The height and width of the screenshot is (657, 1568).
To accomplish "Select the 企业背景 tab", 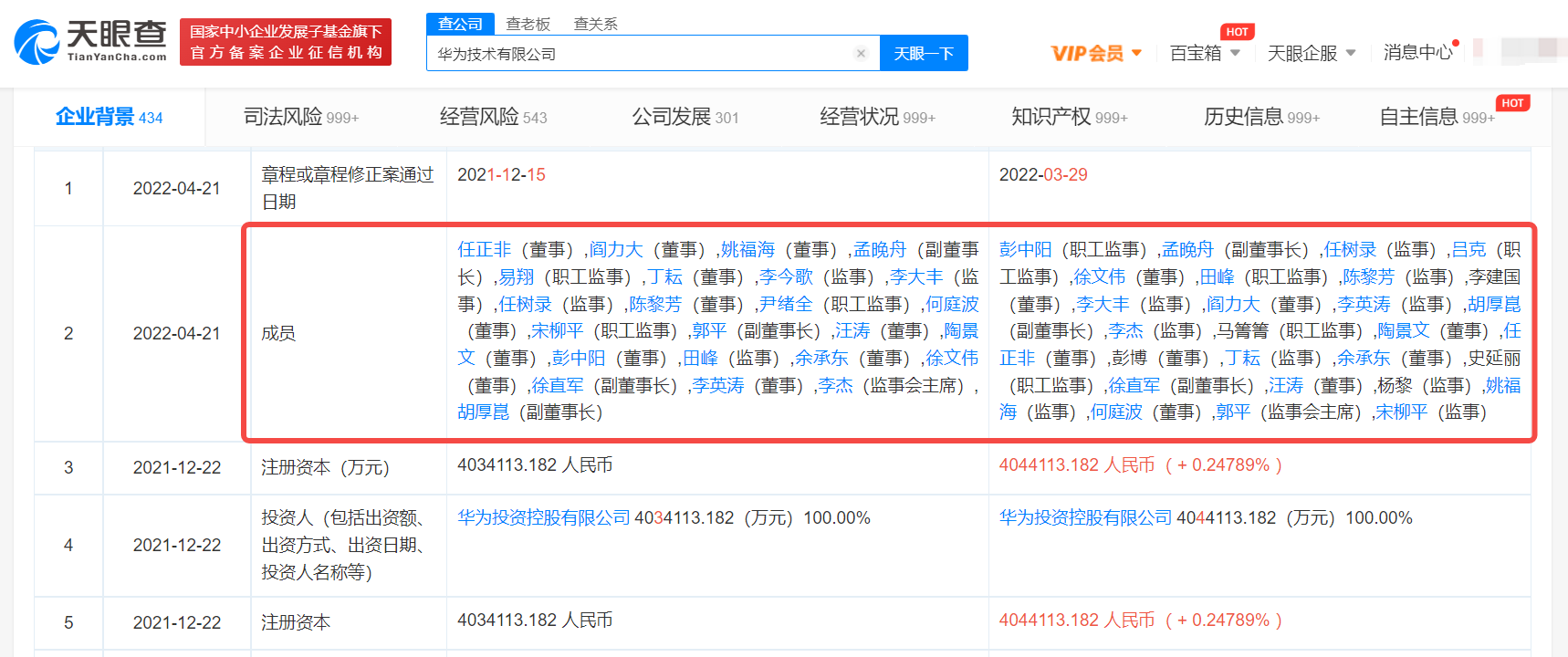I will click(109, 117).
